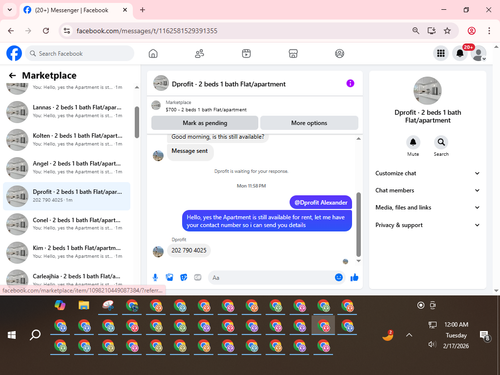
Task: Open File Explorer from the taskbar
Action: click(x=84, y=305)
